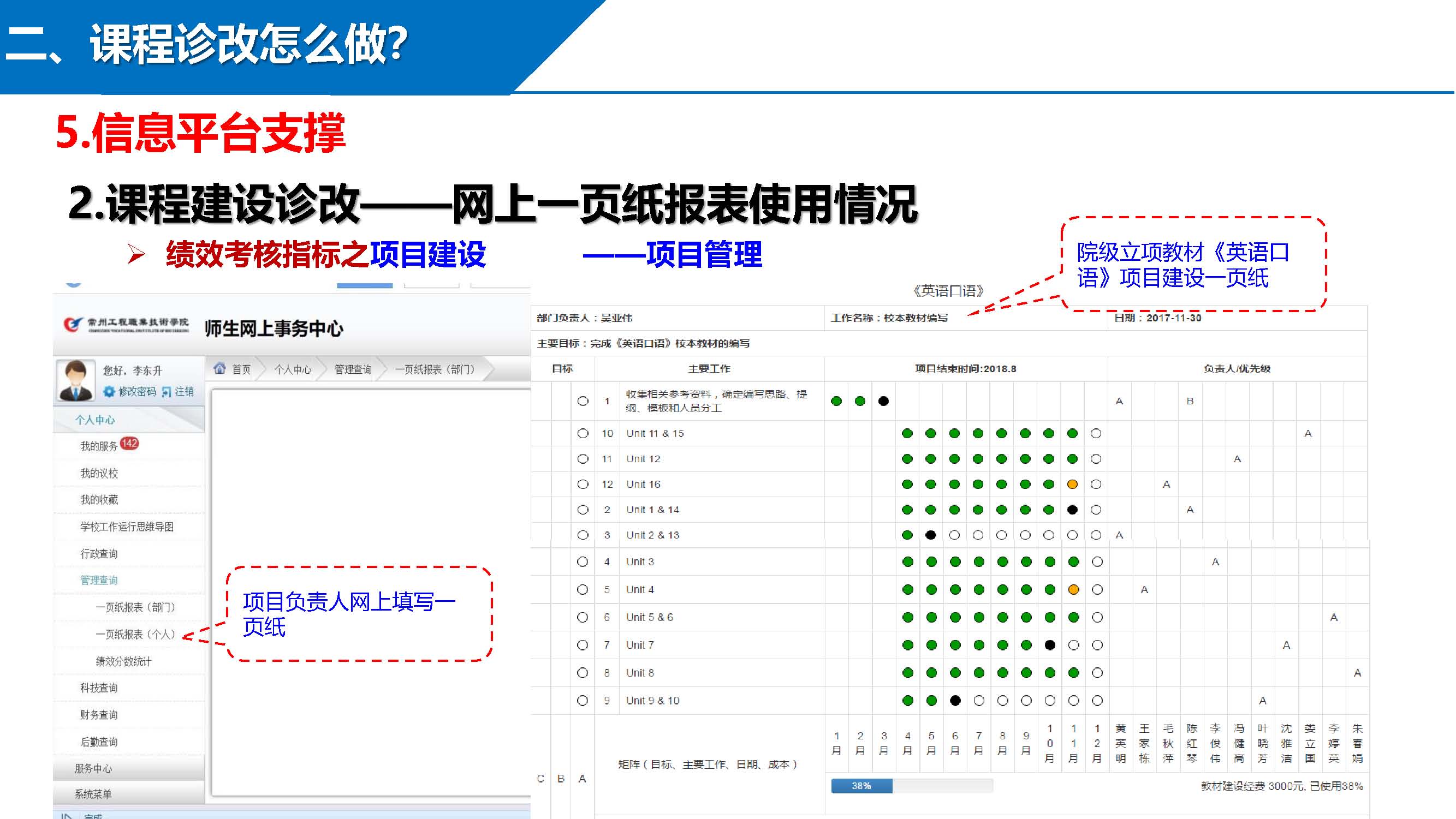Open 绩效分数统计 menu item
This screenshot has width=1456, height=819.
[x=123, y=661]
